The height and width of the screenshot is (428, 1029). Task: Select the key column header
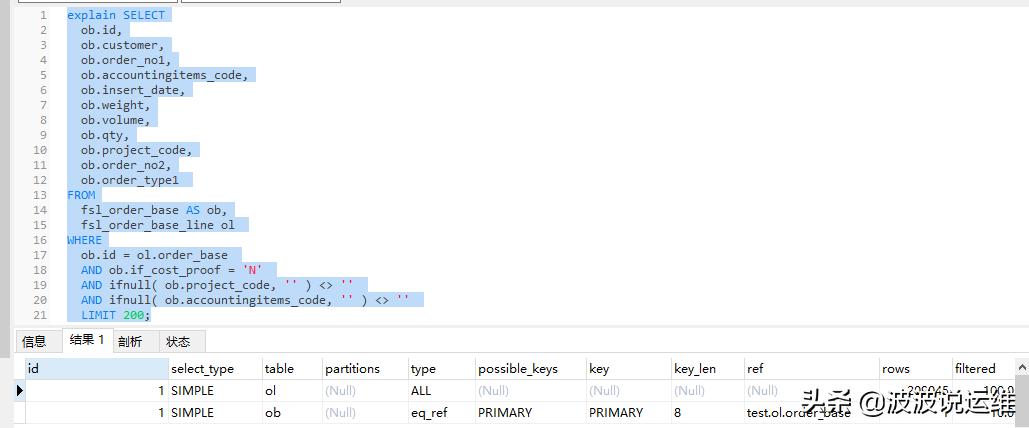tap(629, 368)
